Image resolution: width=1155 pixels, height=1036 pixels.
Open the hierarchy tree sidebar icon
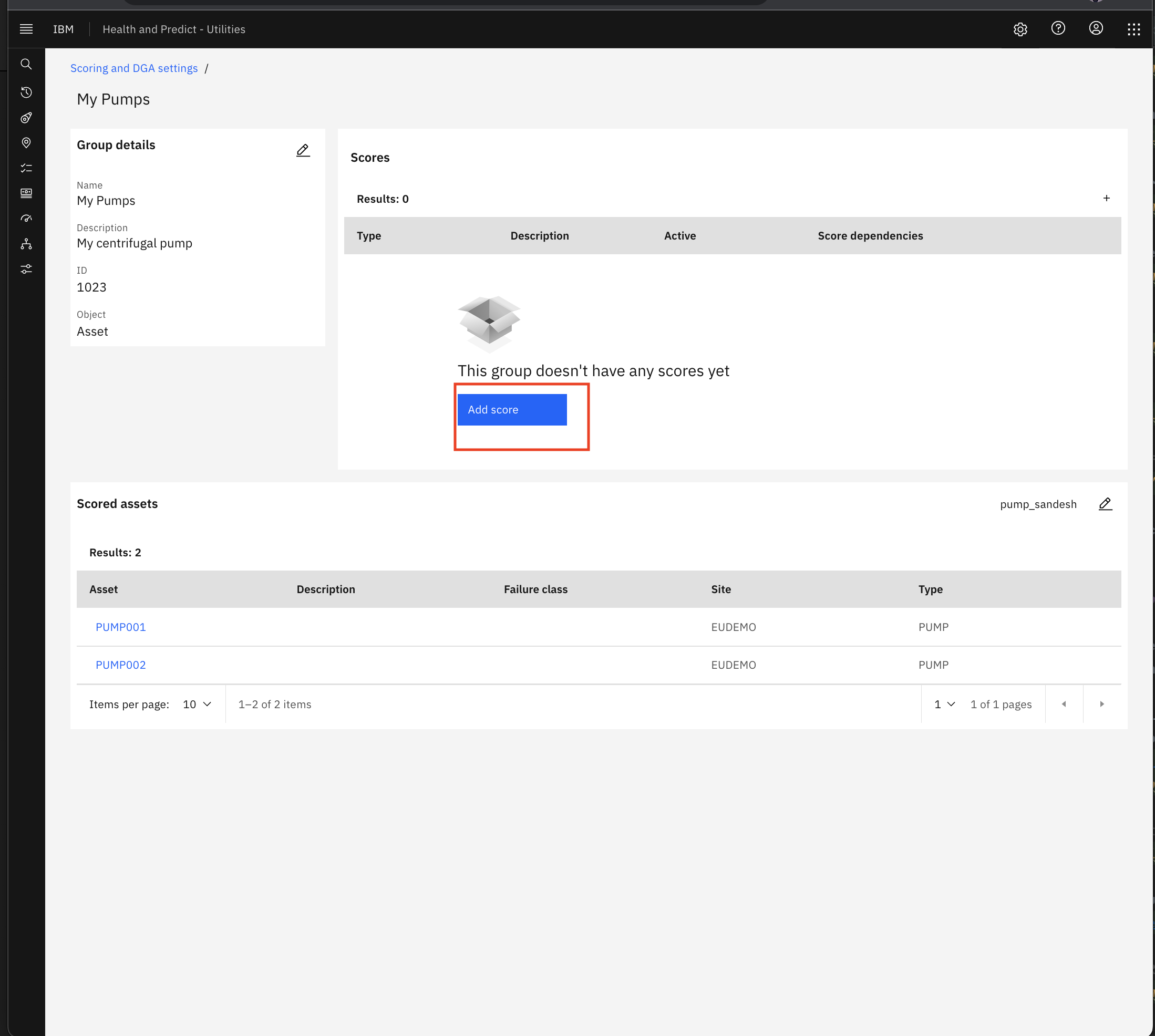click(26, 244)
